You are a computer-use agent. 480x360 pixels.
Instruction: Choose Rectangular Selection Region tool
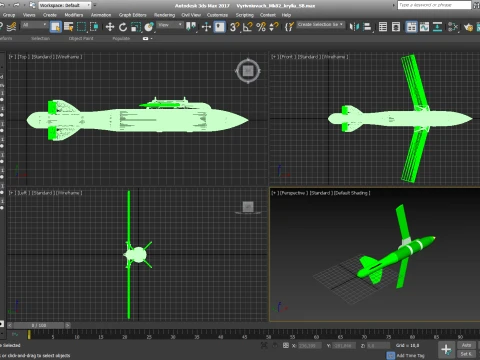pyautogui.click(x=82, y=27)
